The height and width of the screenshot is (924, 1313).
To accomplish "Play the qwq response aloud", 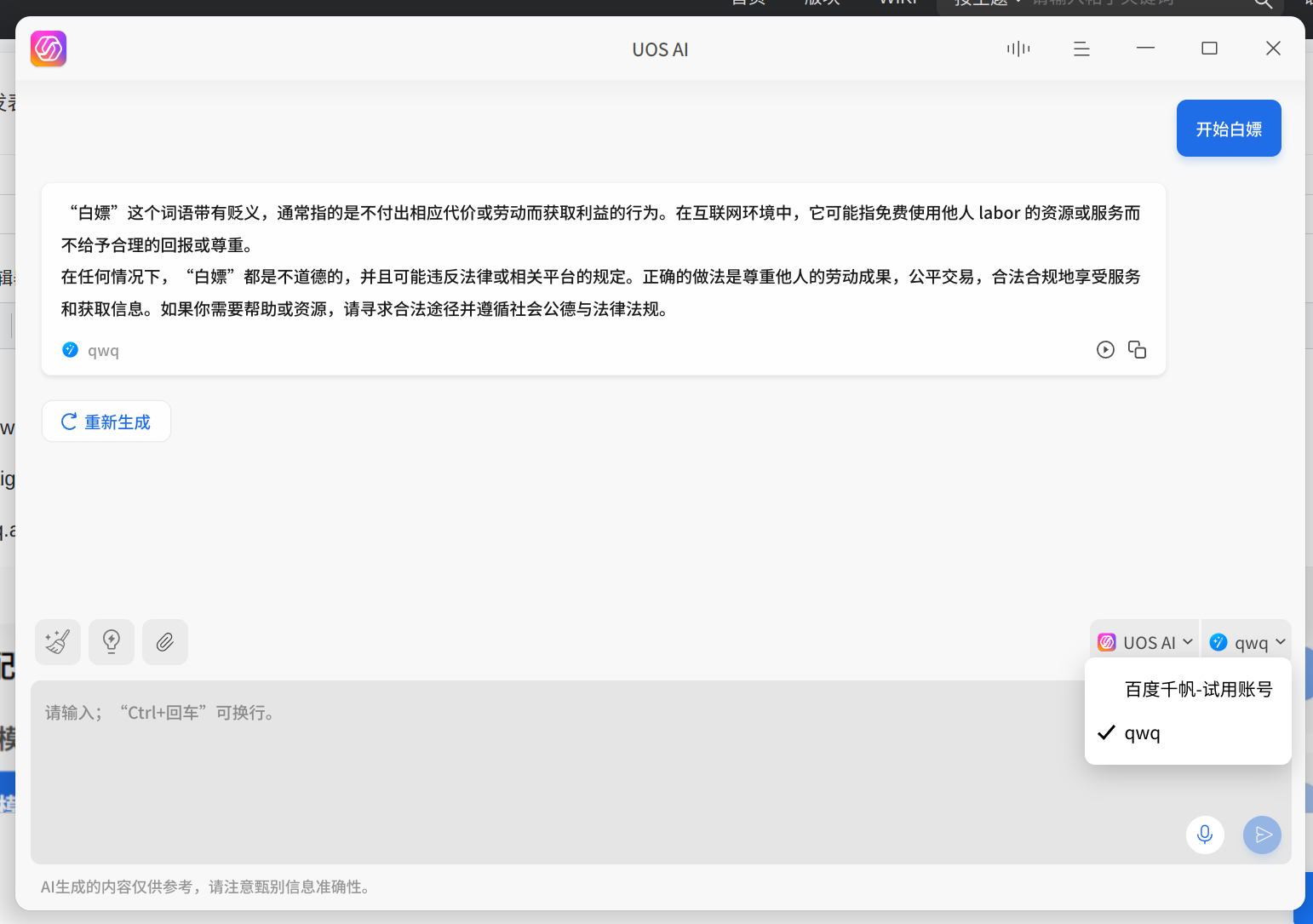I will pyautogui.click(x=1105, y=349).
